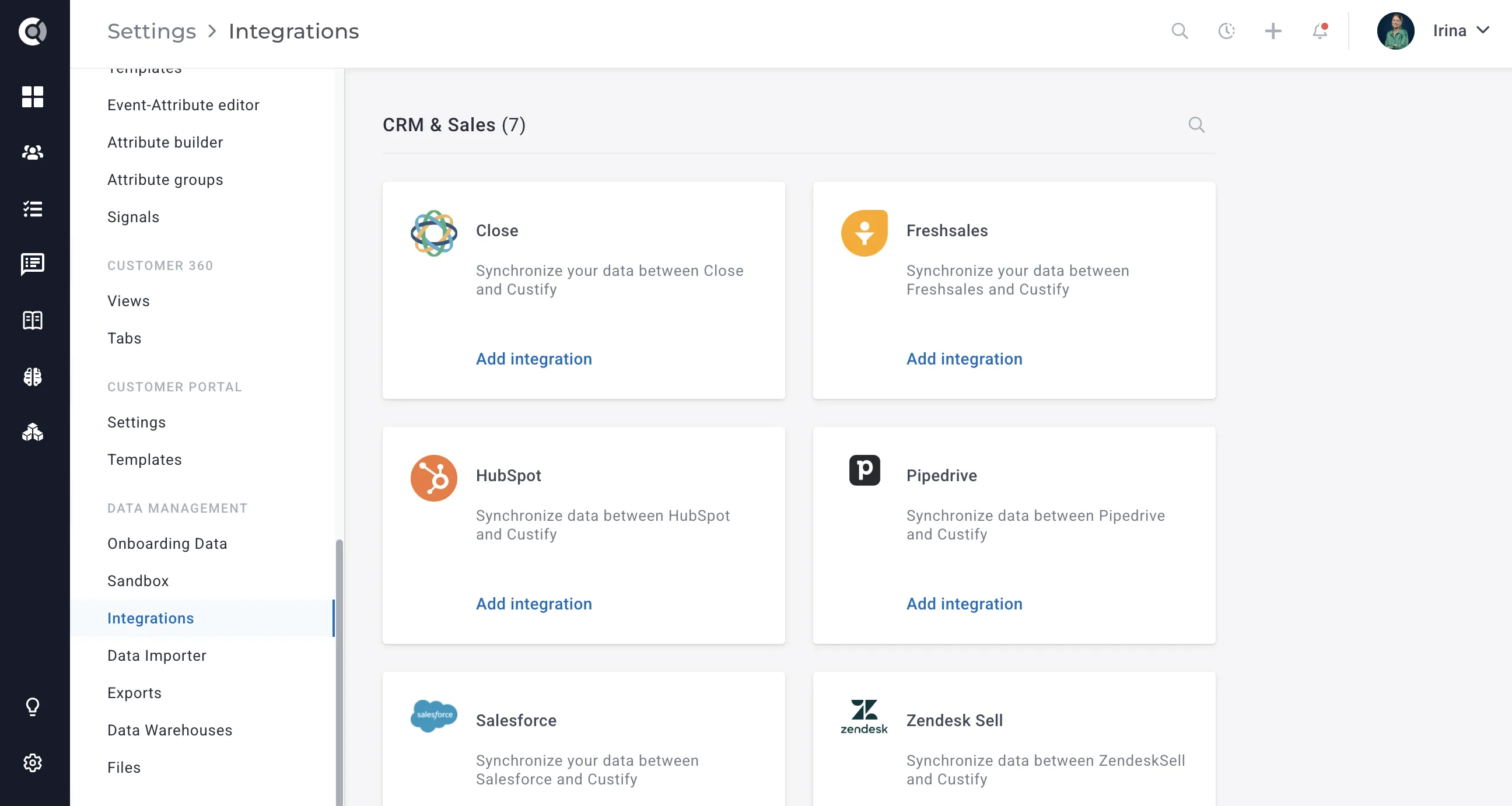Add the Pipedrive integration
Screen dimensions: 1512x806
(964, 604)
